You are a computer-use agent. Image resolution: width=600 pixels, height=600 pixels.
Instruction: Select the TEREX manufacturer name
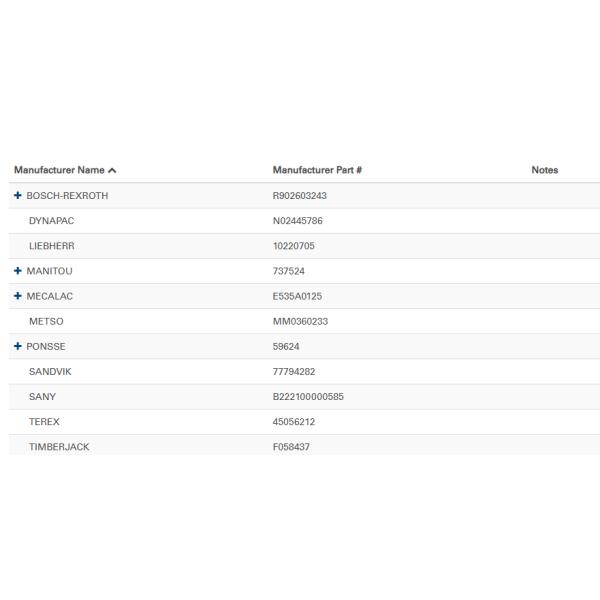[45, 421]
